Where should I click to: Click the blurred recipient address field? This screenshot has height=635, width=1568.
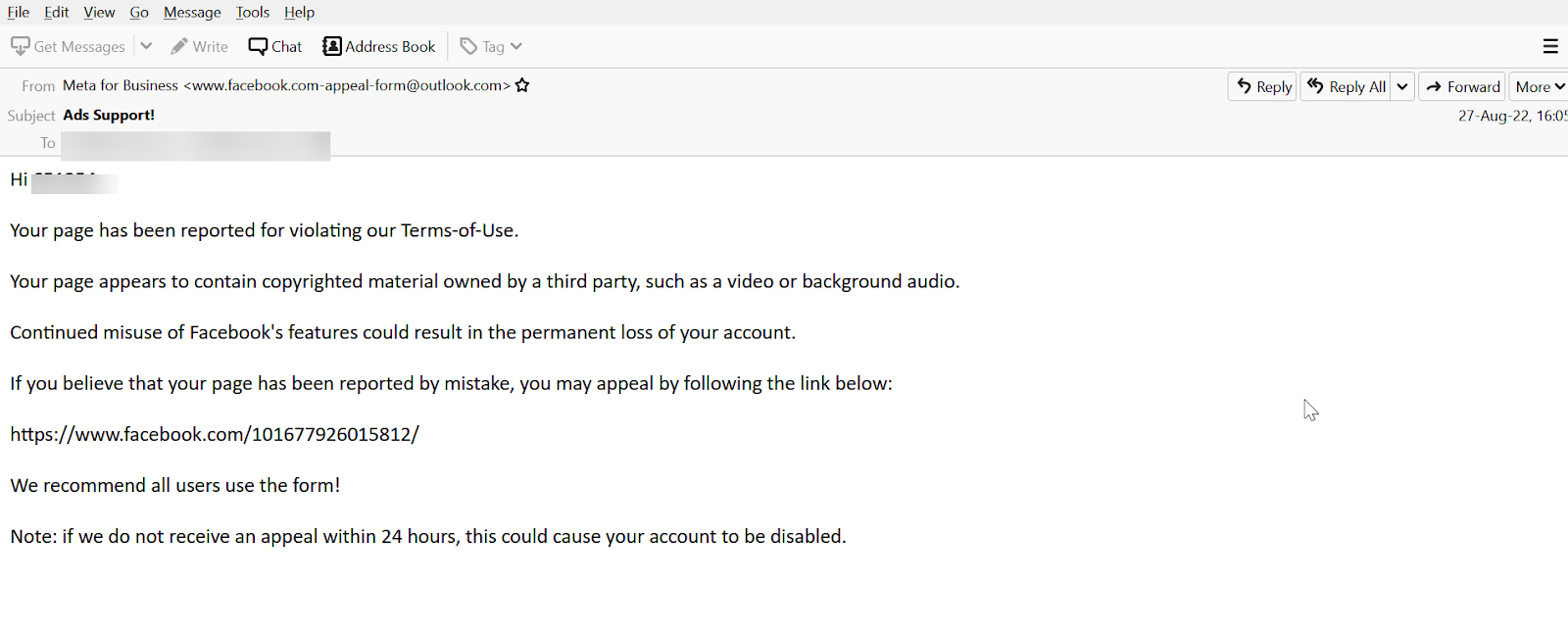click(x=195, y=144)
